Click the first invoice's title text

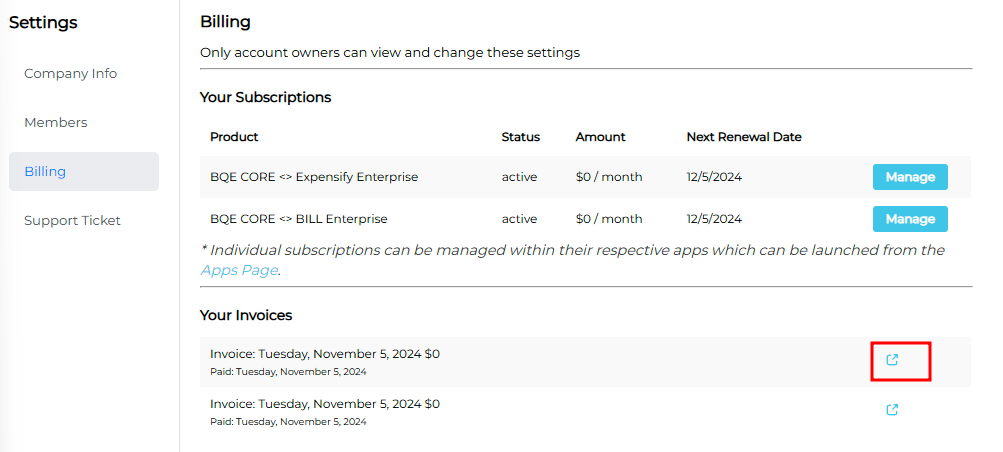point(324,354)
